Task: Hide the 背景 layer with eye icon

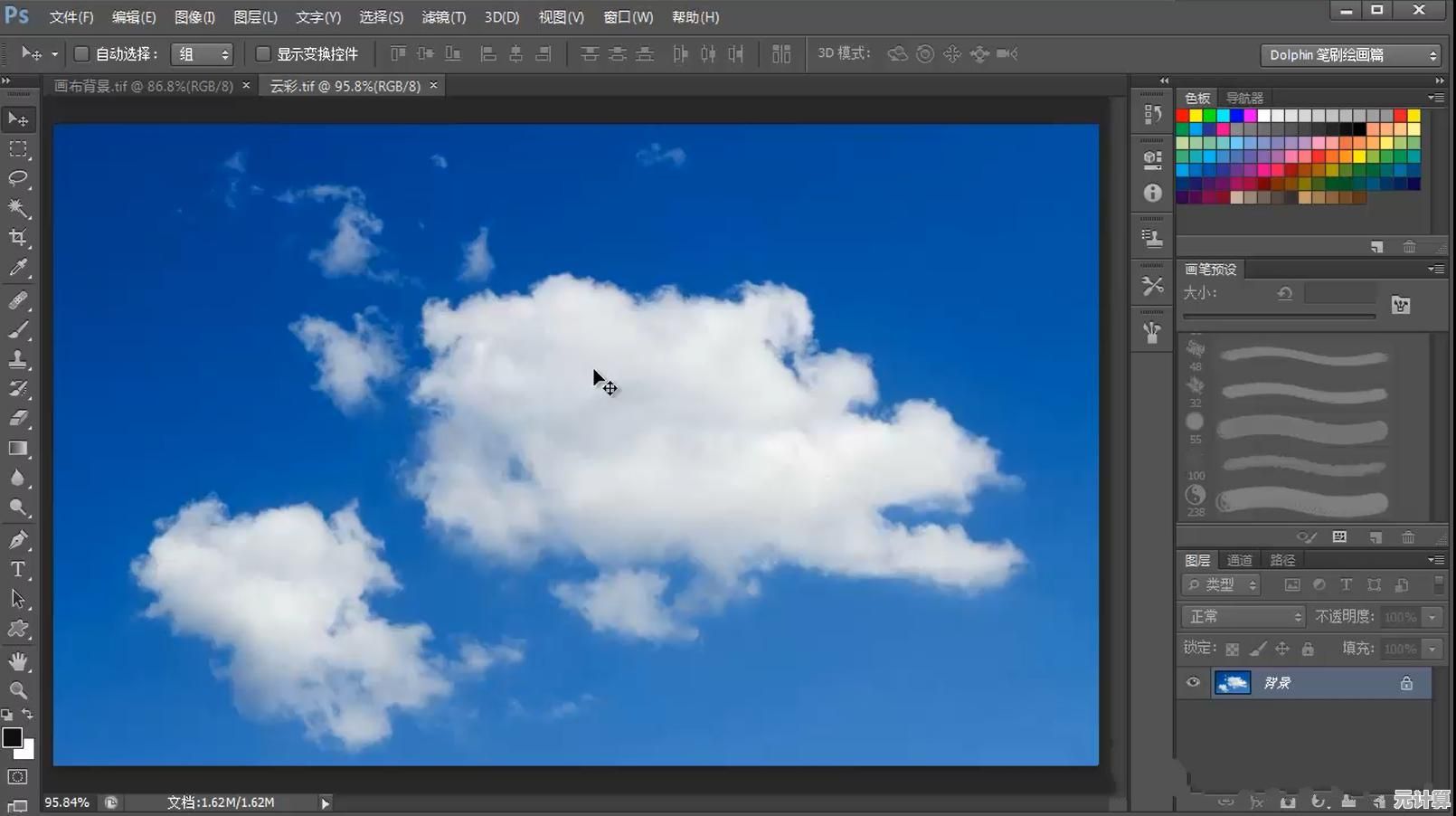Action: click(1193, 682)
